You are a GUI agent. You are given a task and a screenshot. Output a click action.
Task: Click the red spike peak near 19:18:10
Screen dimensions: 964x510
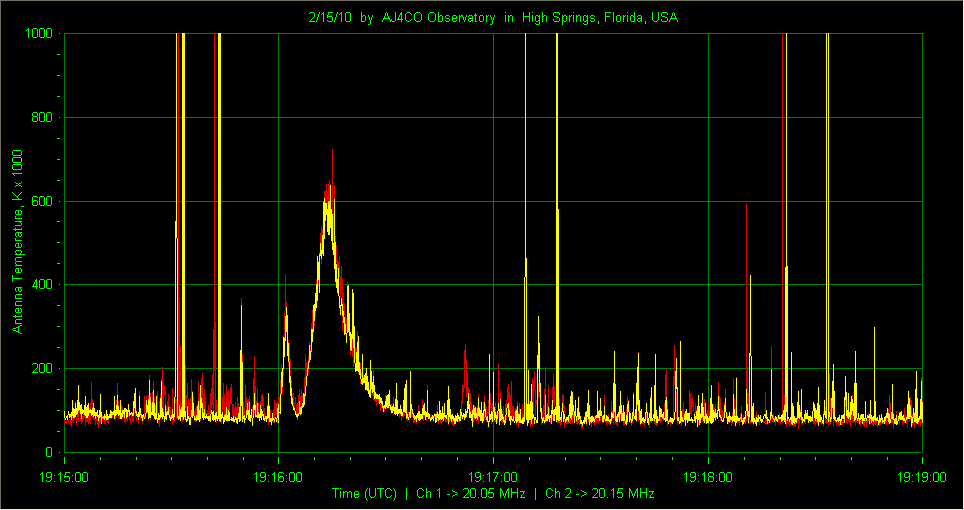point(746,205)
